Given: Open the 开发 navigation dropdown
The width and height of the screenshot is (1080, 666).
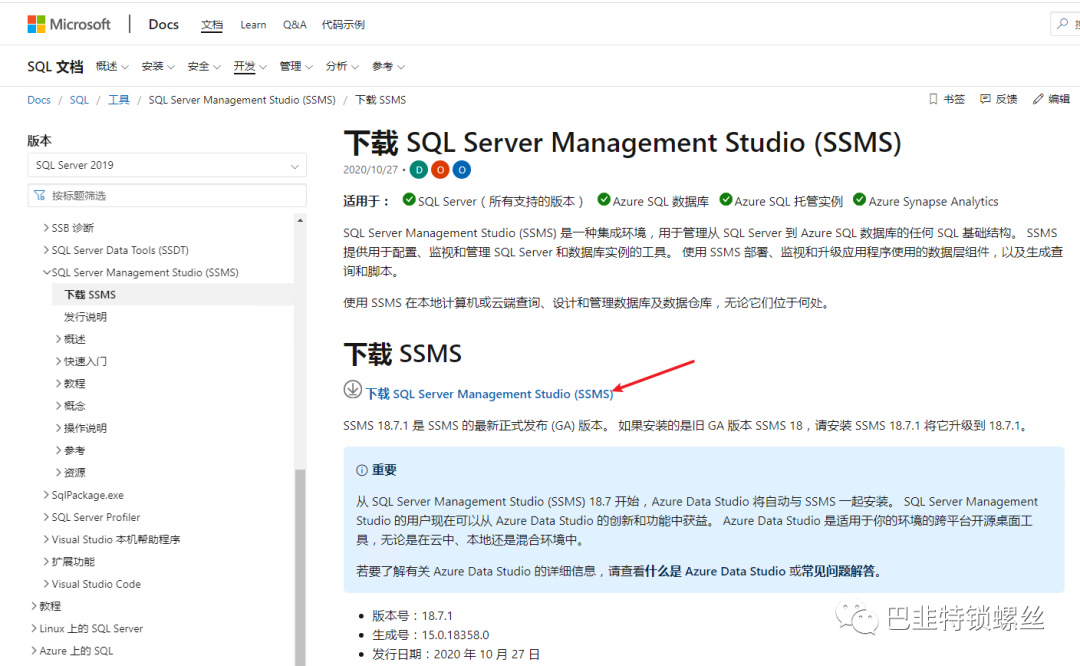Looking at the screenshot, I should click(x=250, y=66).
